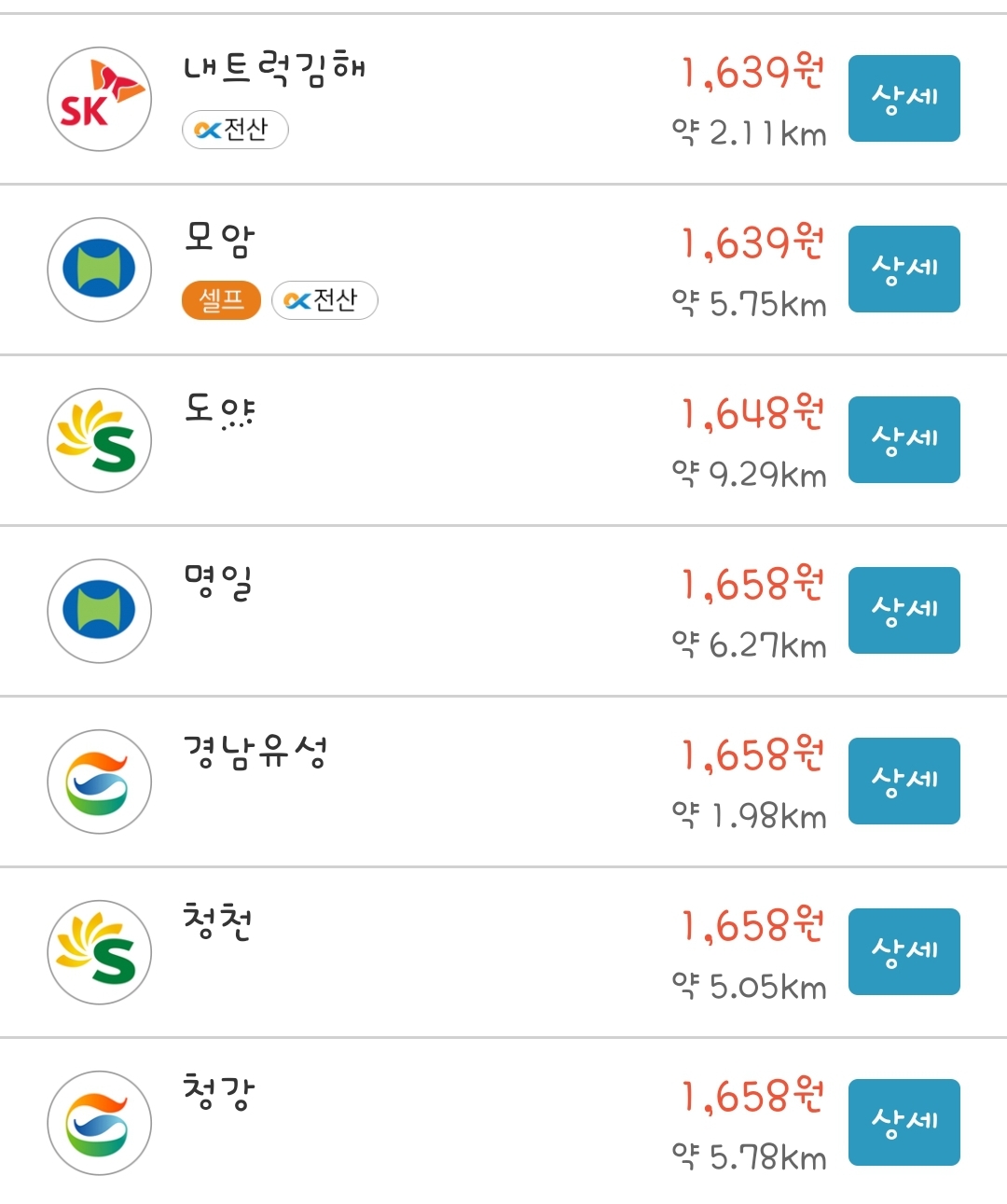This screenshot has width=1007, height=1204.
Task: View 상세 for 명일 station
Action: (x=904, y=610)
